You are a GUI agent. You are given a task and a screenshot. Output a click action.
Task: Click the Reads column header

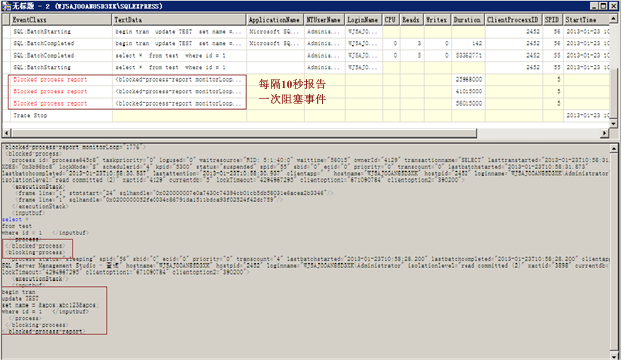(x=412, y=19)
